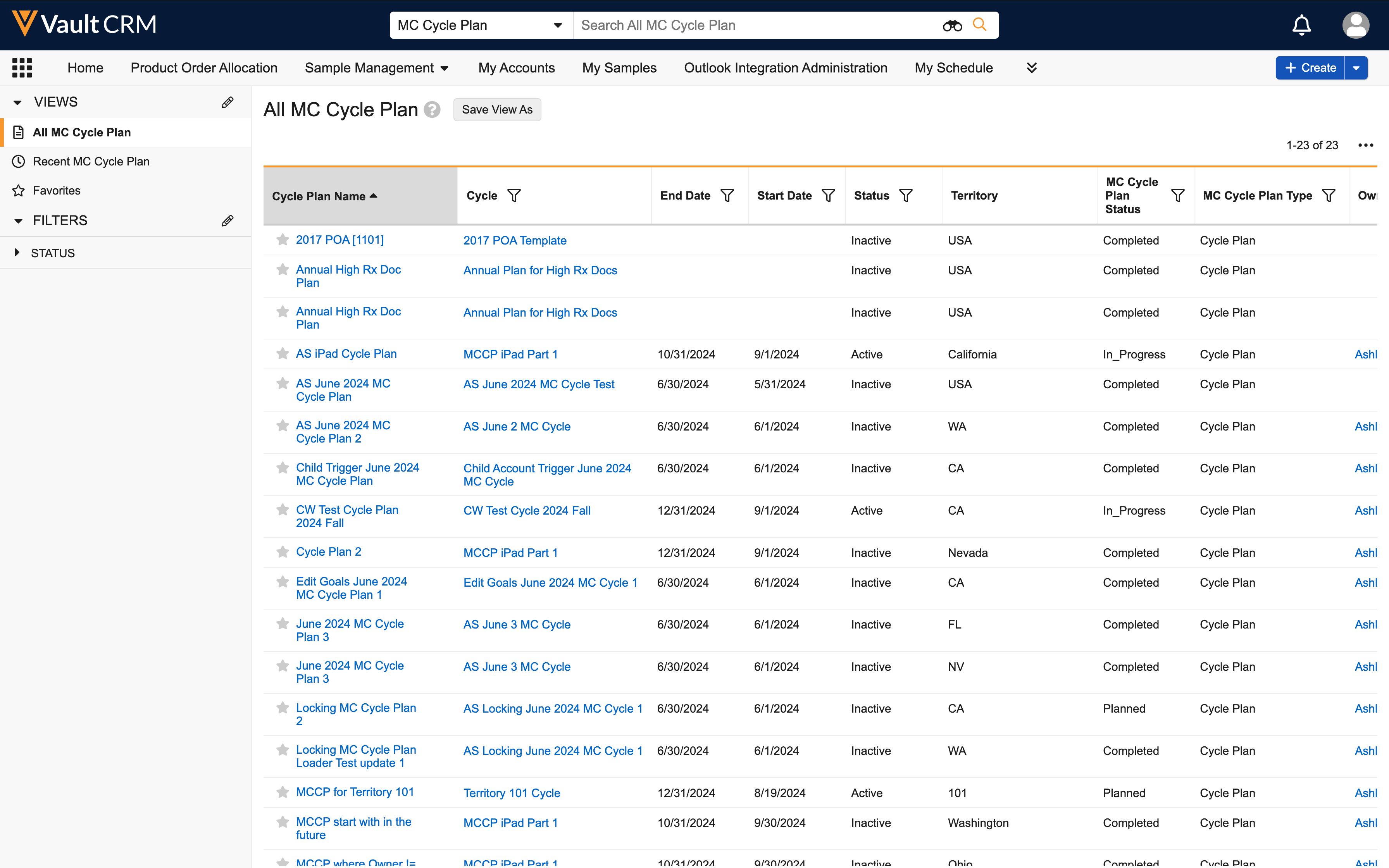The height and width of the screenshot is (868, 1389).
Task: Toggle favorite star for 2017 POA [1101]
Action: tap(283, 240)
